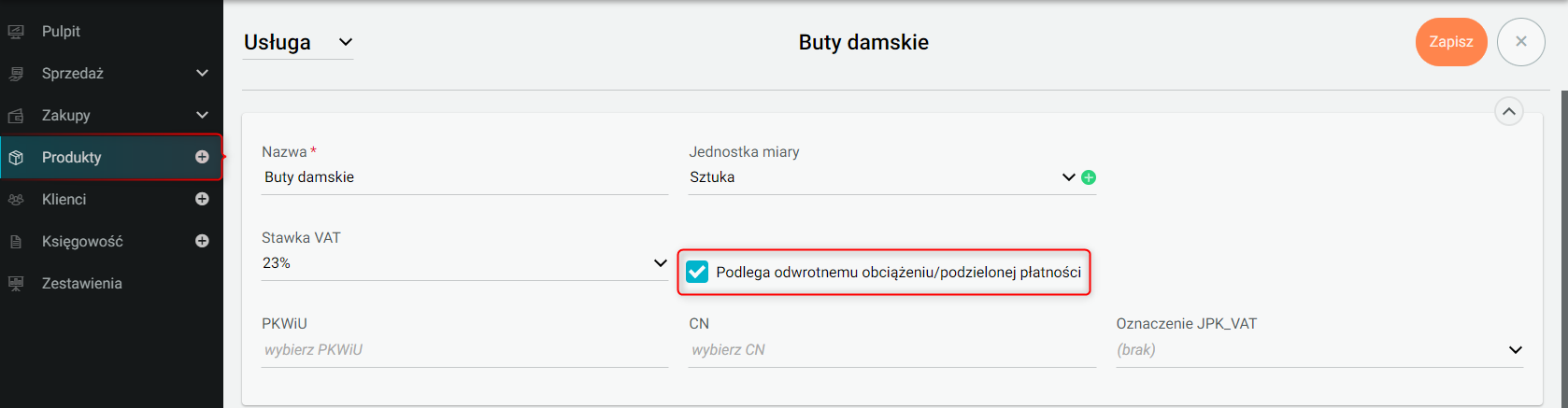Click the plus icon beside Klienci
This screenshot has width=1568, height=408.
202,199
